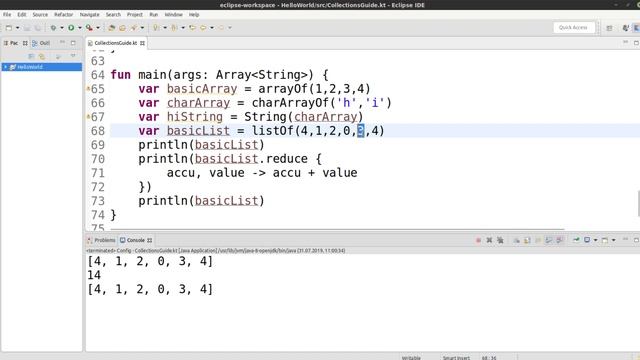Open the Navigate menu
Viewport: 640px width, 360px height.
[x=89, y=15]
